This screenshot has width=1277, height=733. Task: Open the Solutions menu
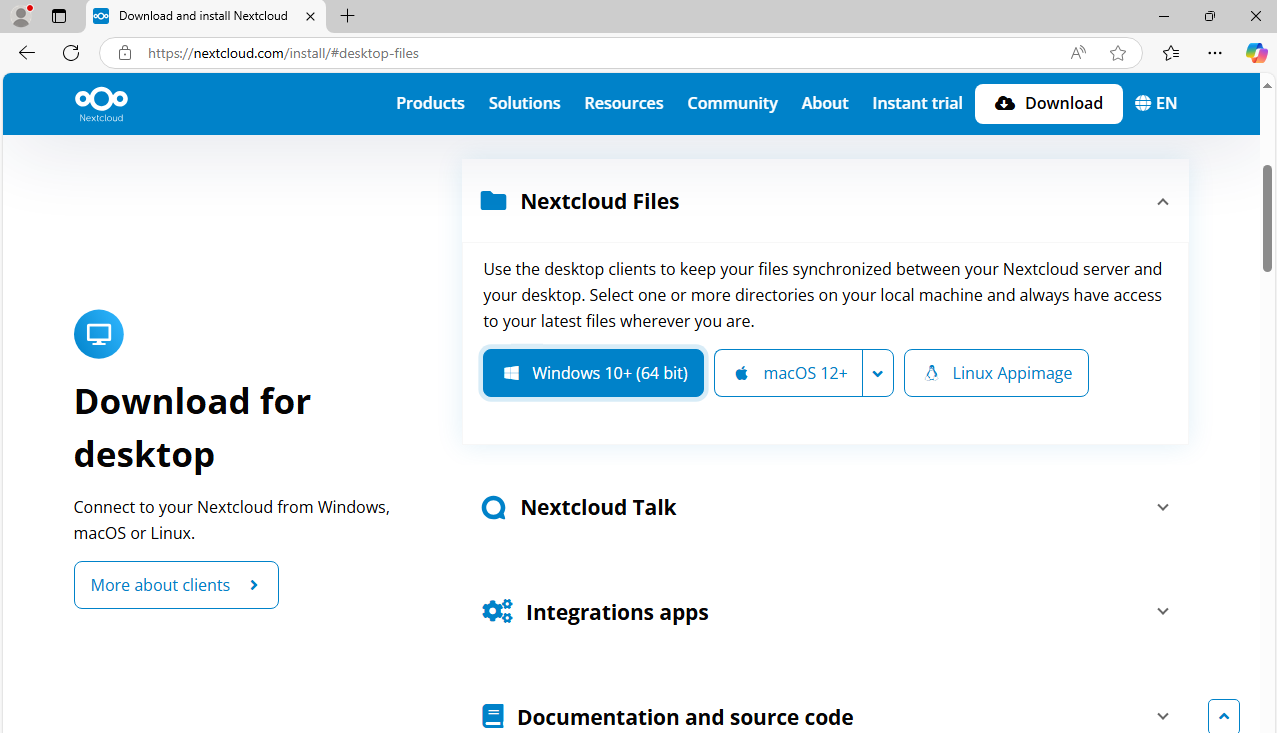click(x=524, y=103)
